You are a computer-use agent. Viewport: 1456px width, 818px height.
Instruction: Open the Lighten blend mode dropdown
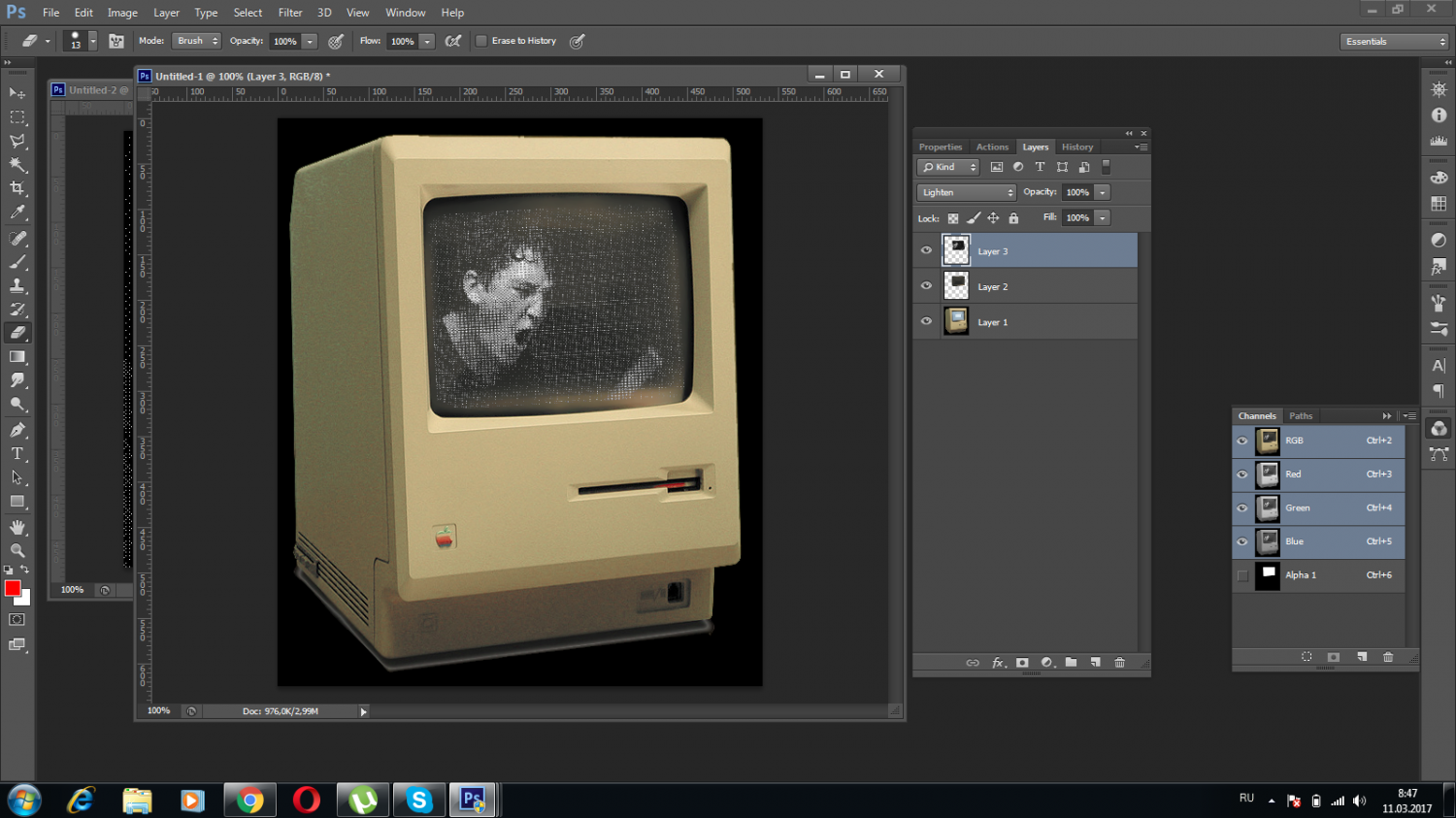coord(966,192)
